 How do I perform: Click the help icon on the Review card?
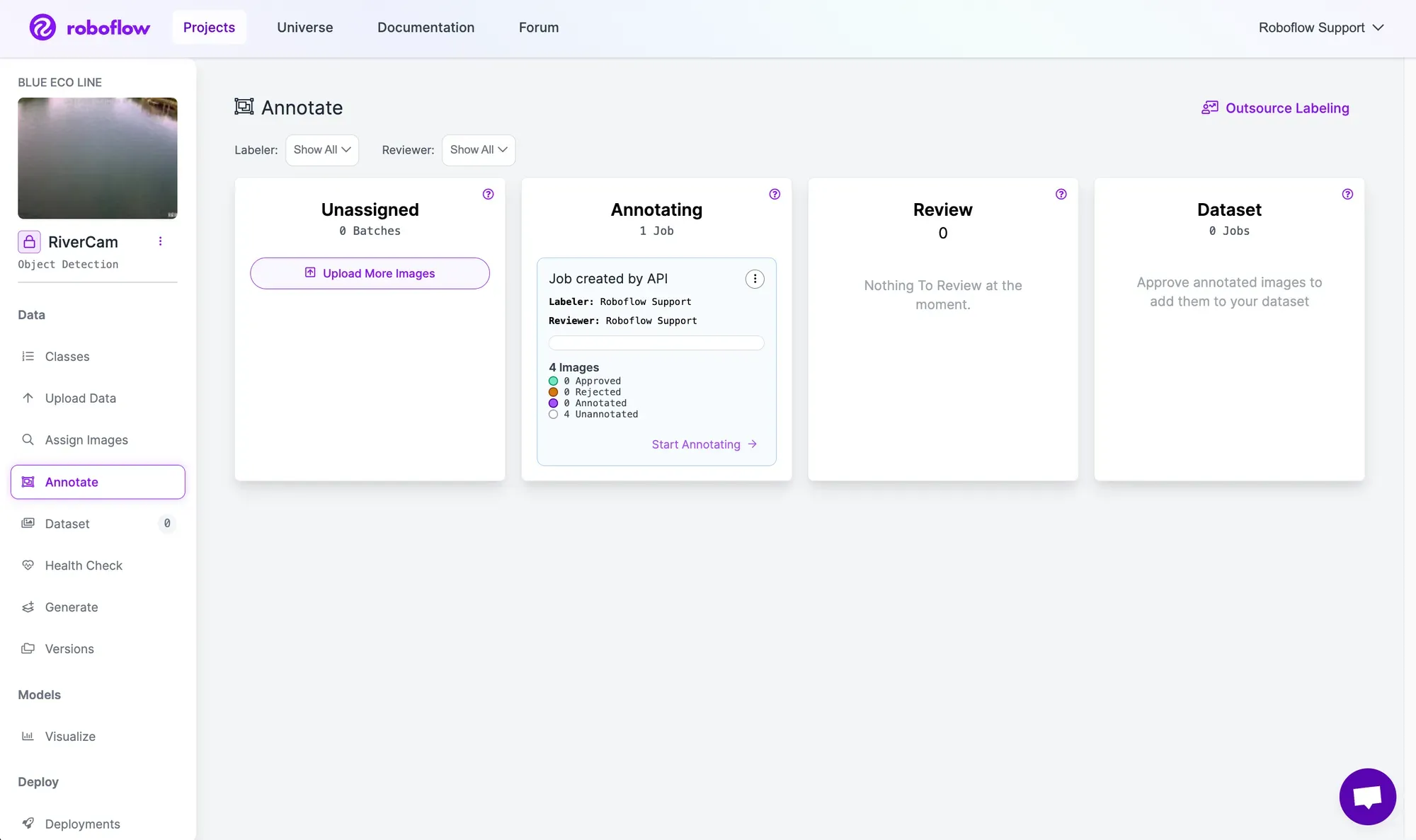coord(1061,195)
